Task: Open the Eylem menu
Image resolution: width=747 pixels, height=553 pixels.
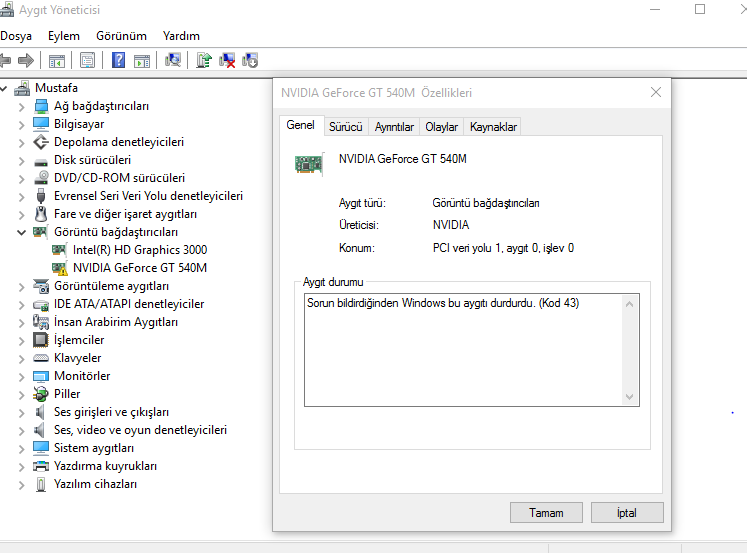Action: (64, 36)
